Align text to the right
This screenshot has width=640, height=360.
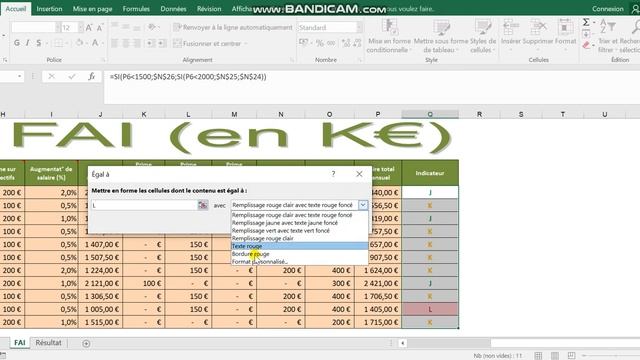click(x=137, y=43)
